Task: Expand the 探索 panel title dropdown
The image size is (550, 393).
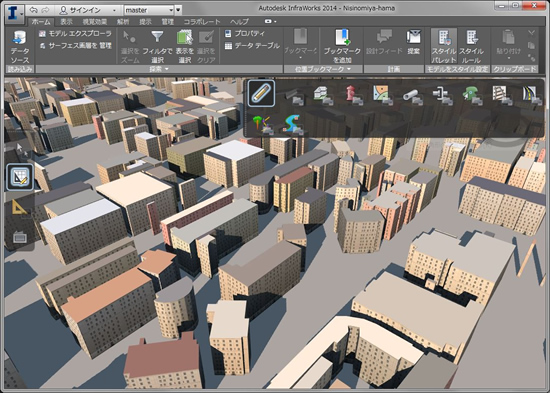Action: pyautogui.click(x=159, y=69)
